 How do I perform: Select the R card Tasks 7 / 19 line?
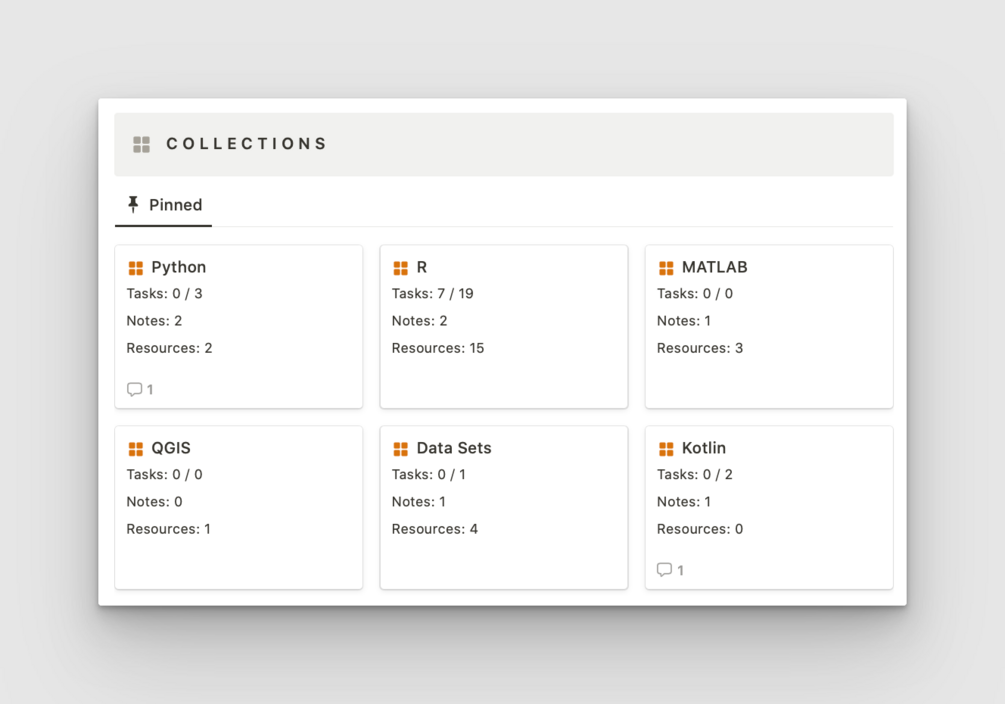coord(433,294)
